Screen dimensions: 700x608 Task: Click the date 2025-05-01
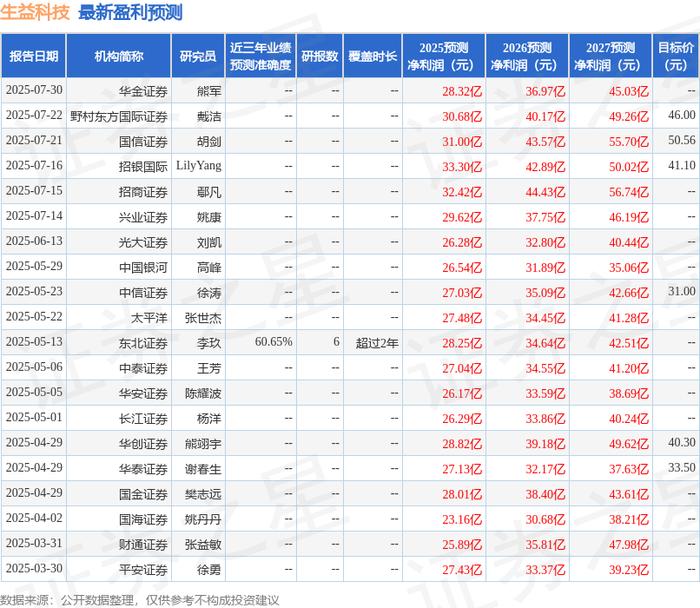tap(34, 417)
